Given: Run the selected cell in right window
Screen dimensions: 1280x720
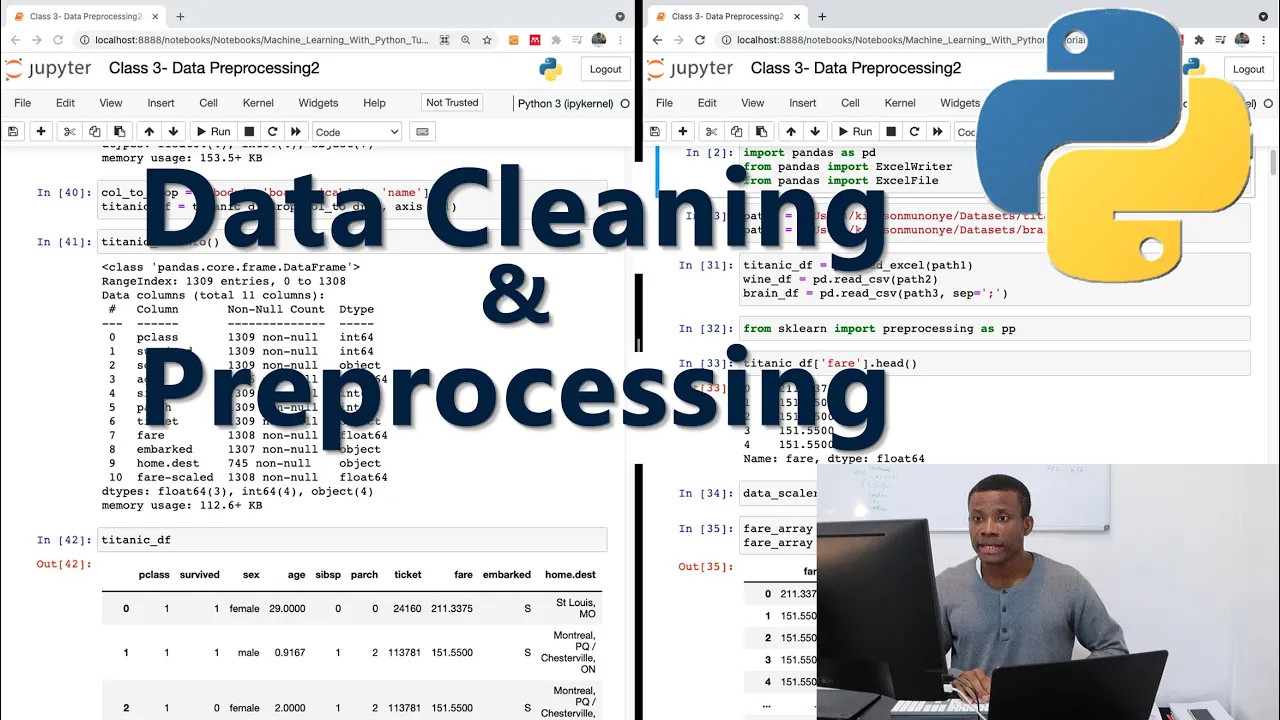Looking at the screenshot, I should tap(854, 131).
